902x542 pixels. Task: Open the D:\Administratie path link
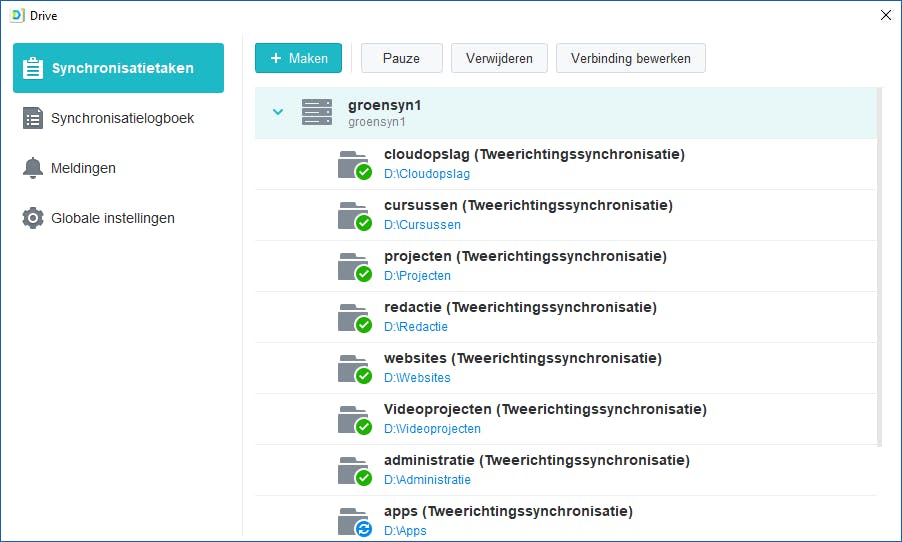[427, 480]
